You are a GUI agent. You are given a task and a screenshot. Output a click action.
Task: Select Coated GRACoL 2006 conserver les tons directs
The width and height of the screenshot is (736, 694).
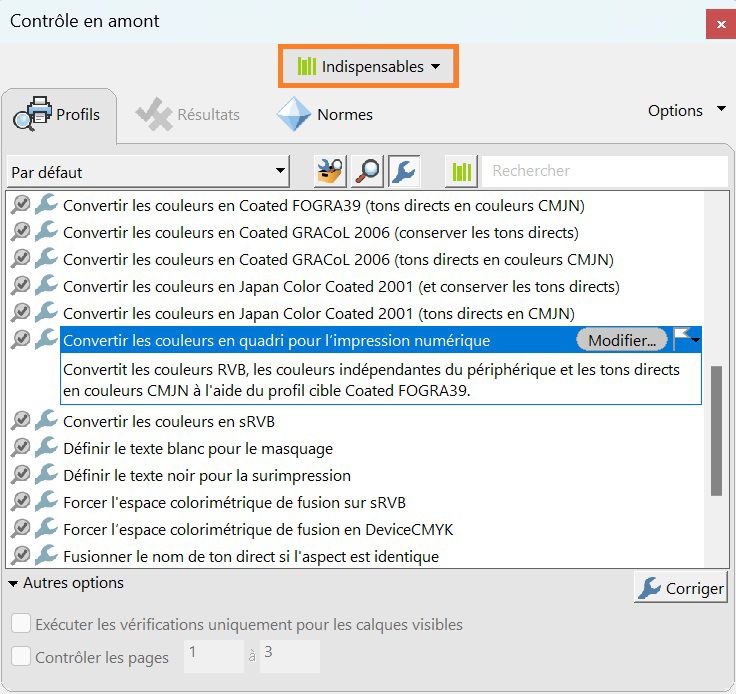click(x=321, y=233)
